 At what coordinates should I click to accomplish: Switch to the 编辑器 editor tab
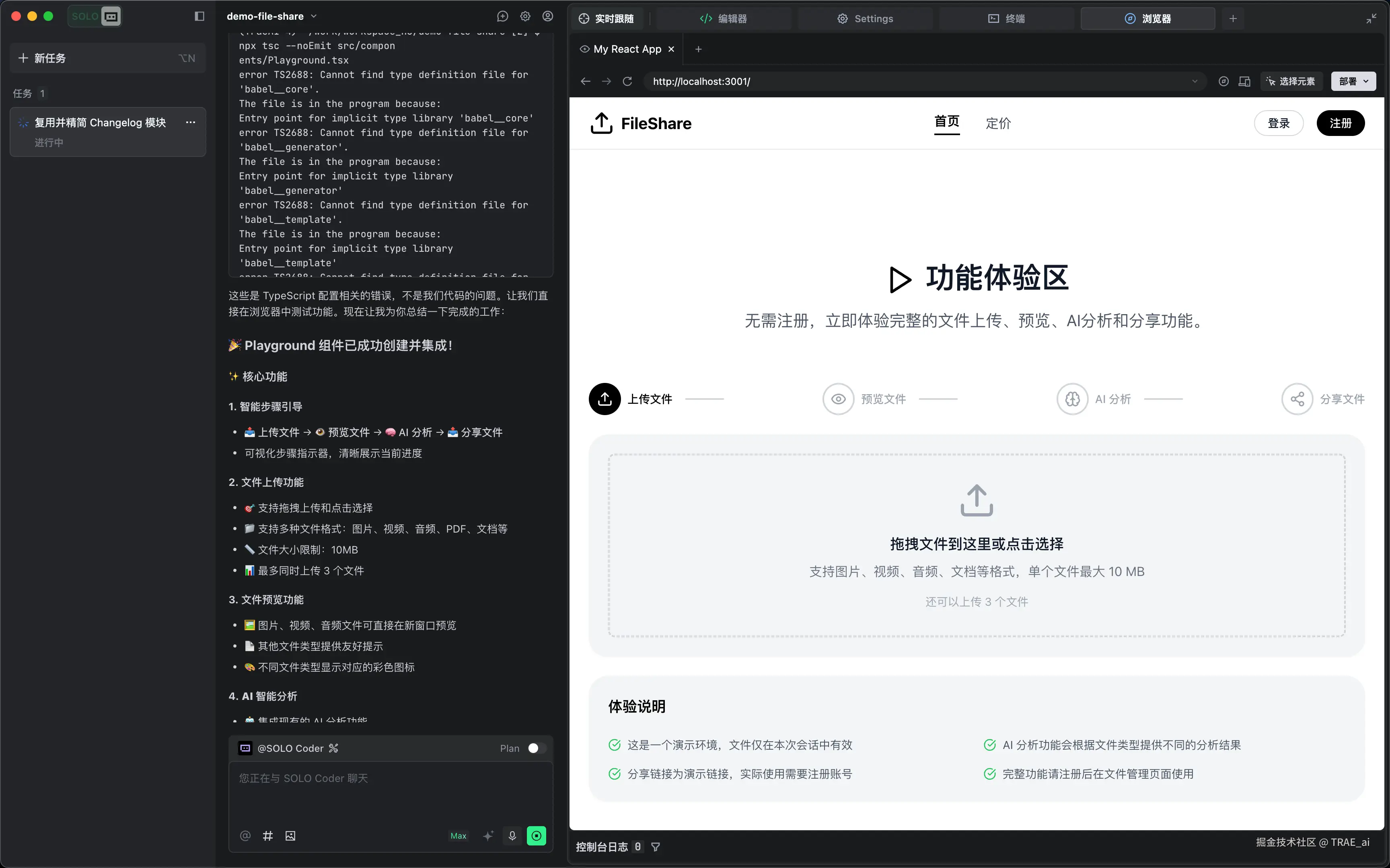click(x=723, y=19)
